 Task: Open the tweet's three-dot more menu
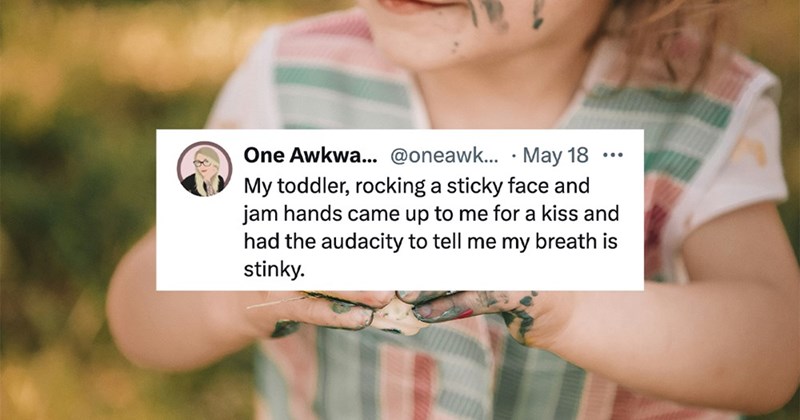(x=613, y=155)
